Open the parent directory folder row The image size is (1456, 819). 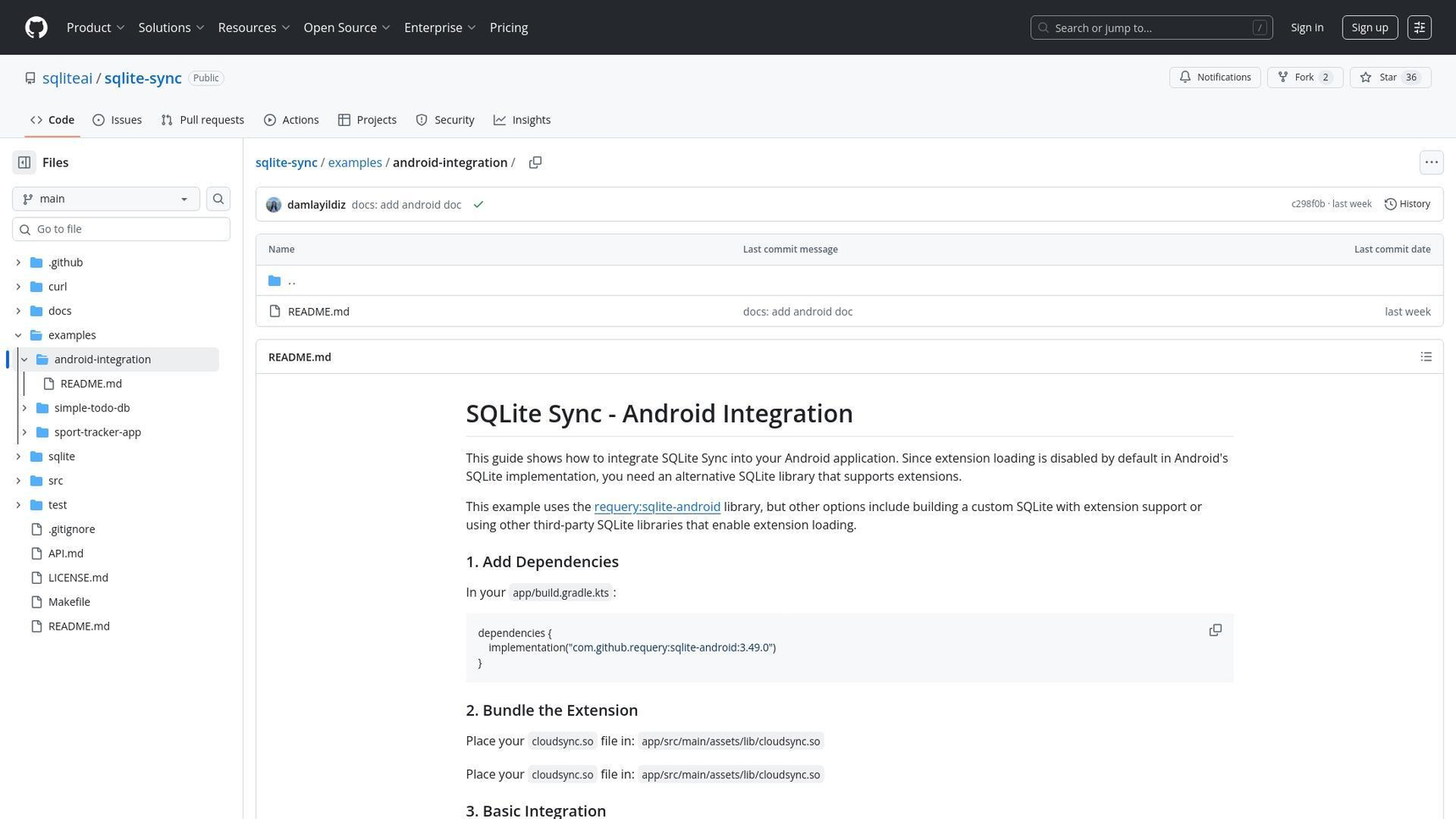tap(849, 281)
